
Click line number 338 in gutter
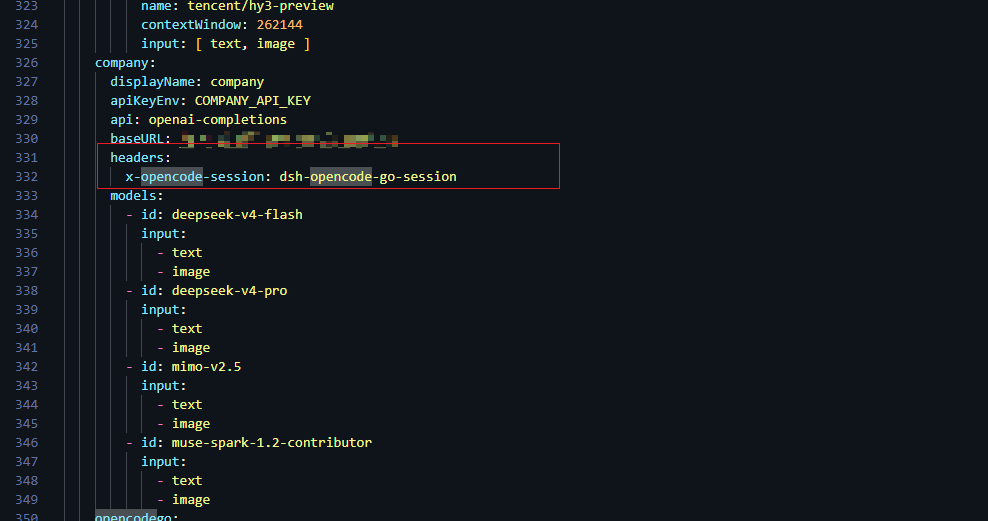[x=26, y=290]
